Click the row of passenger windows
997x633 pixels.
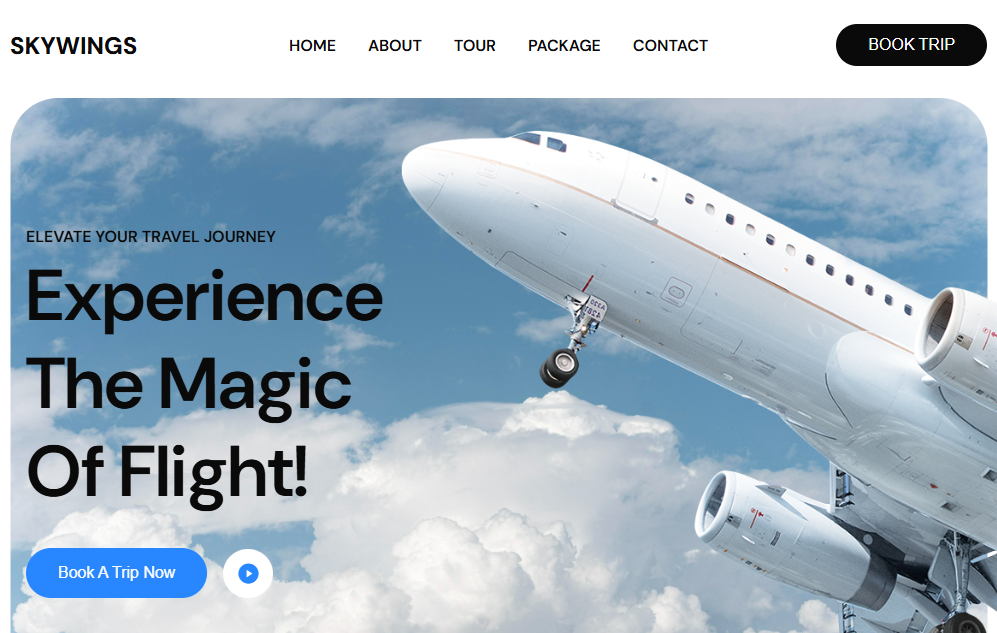800,254
